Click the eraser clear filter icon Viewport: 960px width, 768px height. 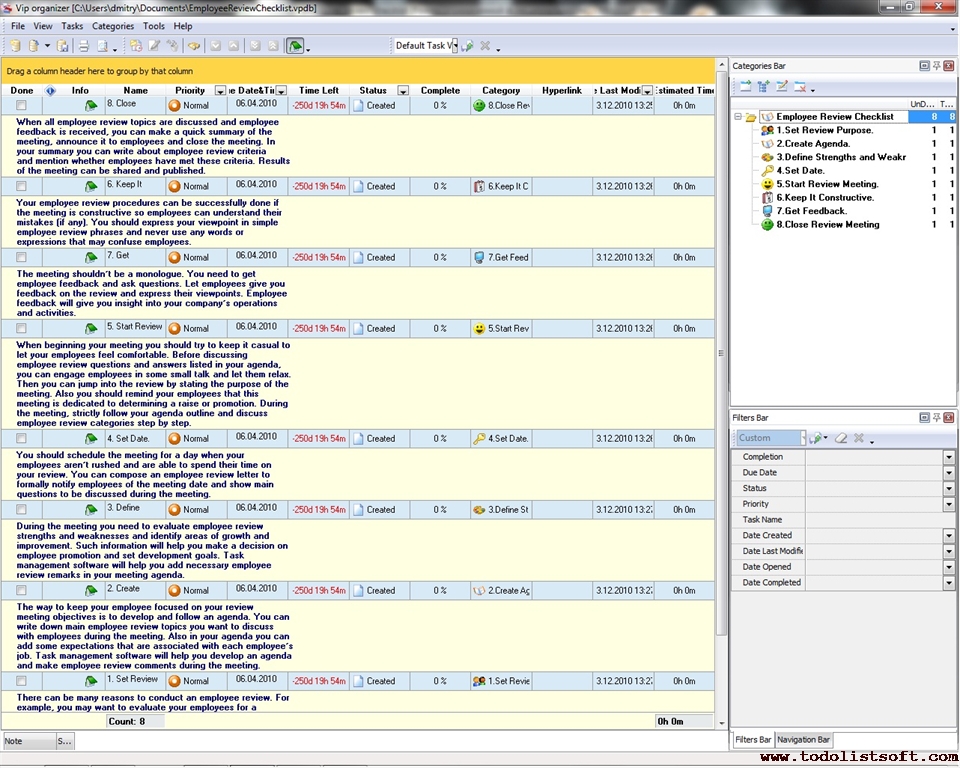coord(841,438)
